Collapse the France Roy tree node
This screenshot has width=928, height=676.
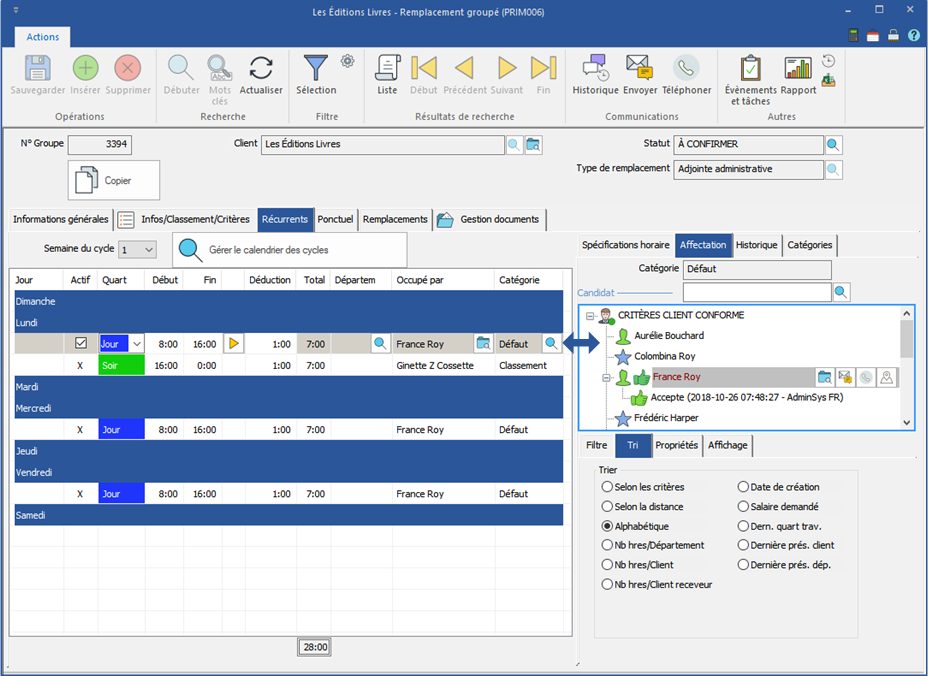(606, 377)
